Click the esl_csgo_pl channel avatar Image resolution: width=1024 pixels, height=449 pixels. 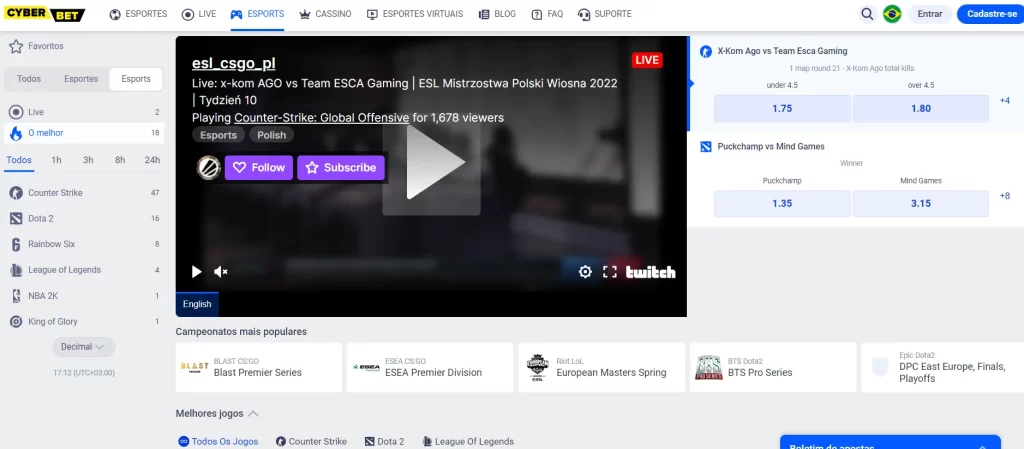pos(208,168)
